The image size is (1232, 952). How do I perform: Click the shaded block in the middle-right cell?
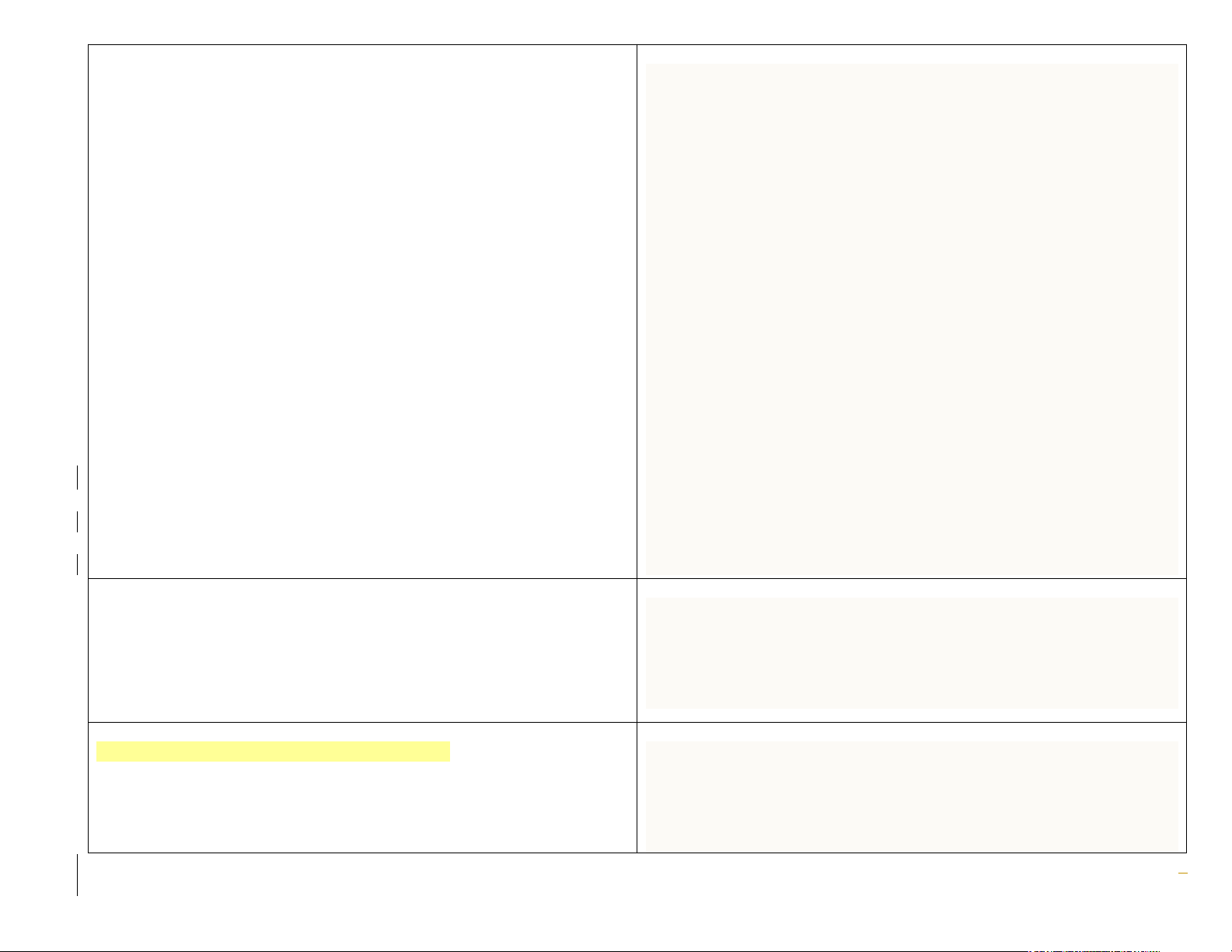point(912,653)
